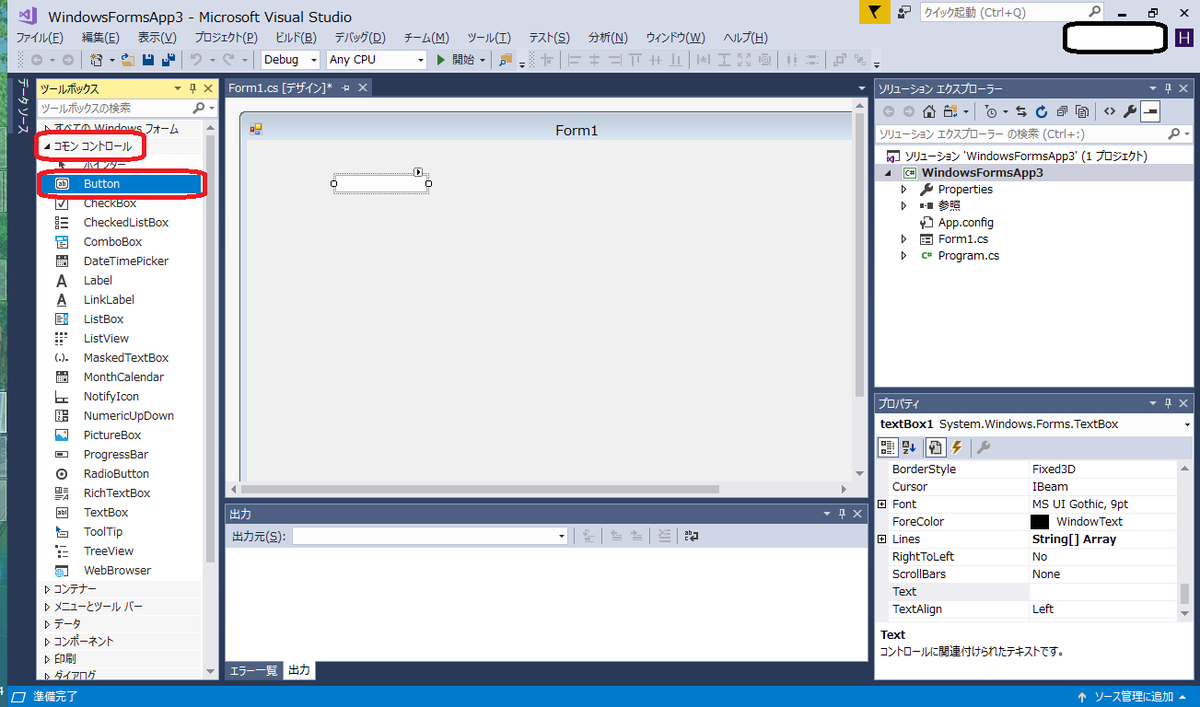Click the H user account avatar

coord(1183,38)
